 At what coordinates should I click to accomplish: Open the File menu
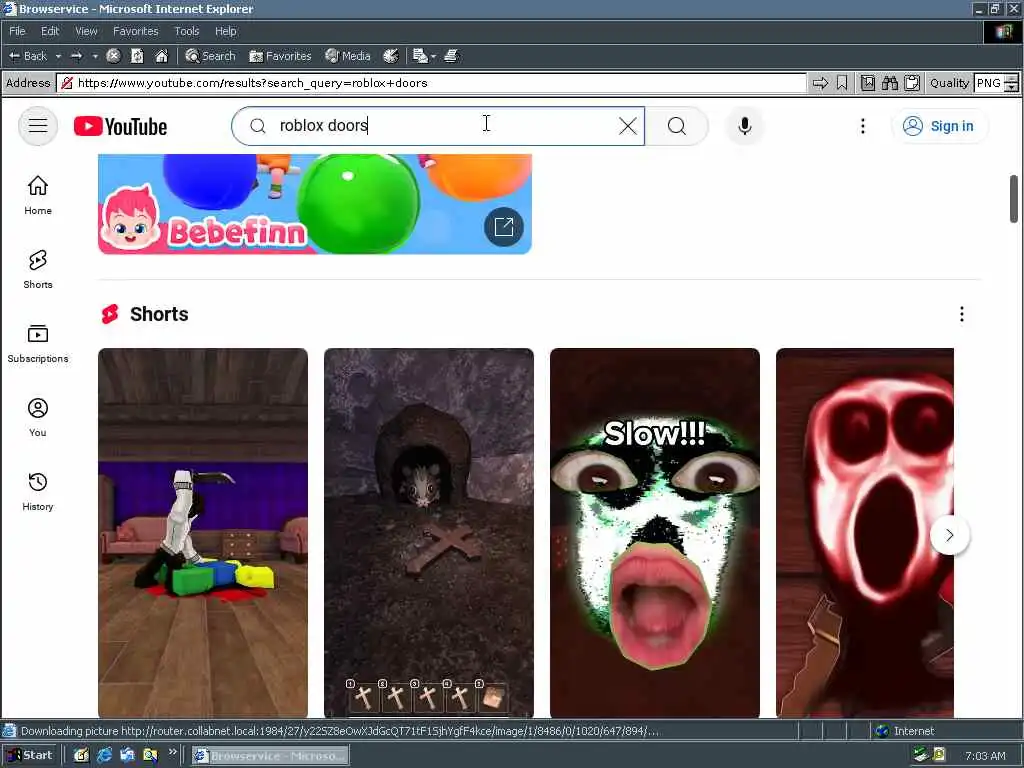click(17, 31)
